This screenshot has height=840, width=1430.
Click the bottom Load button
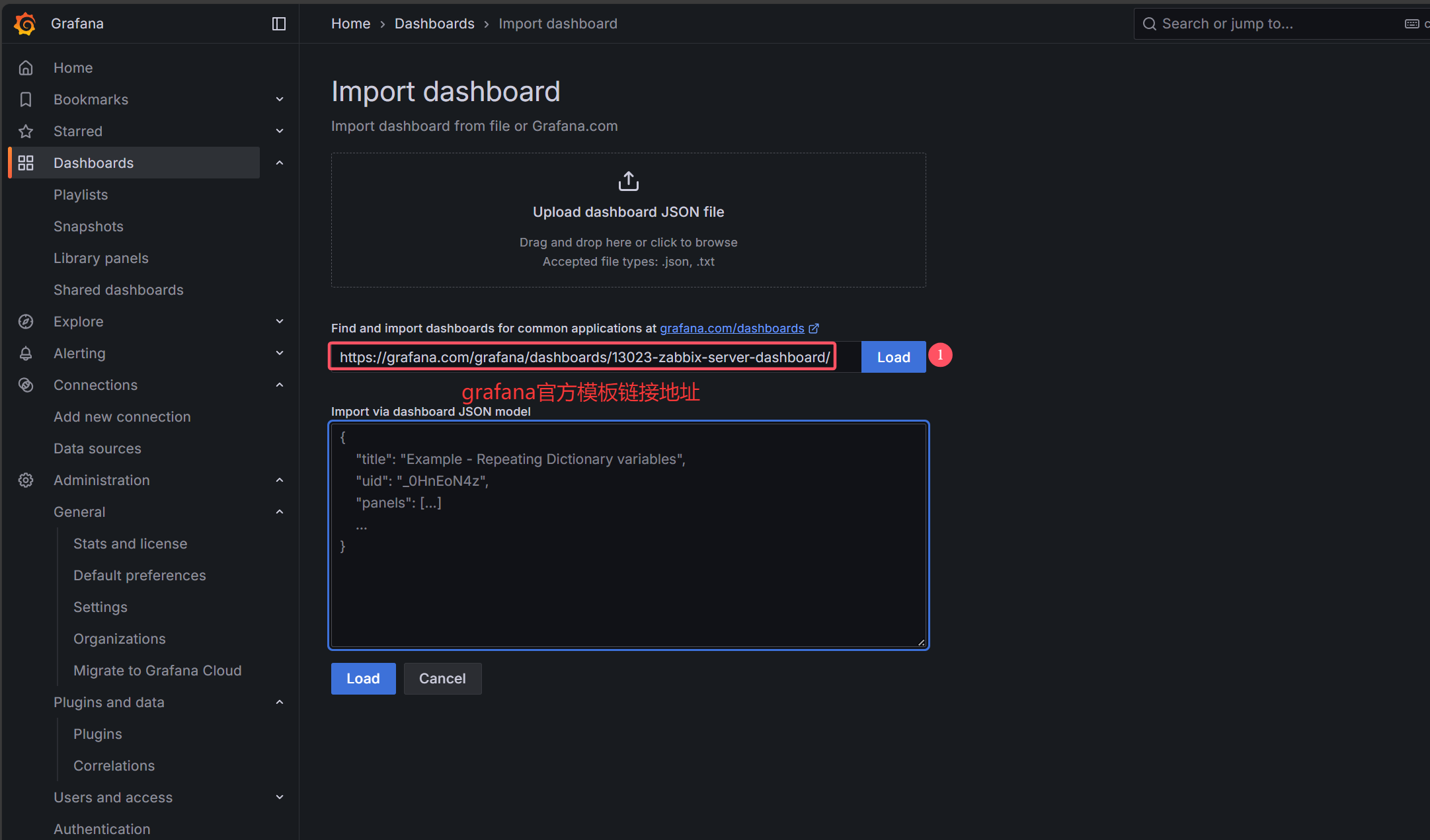(363, 679)
